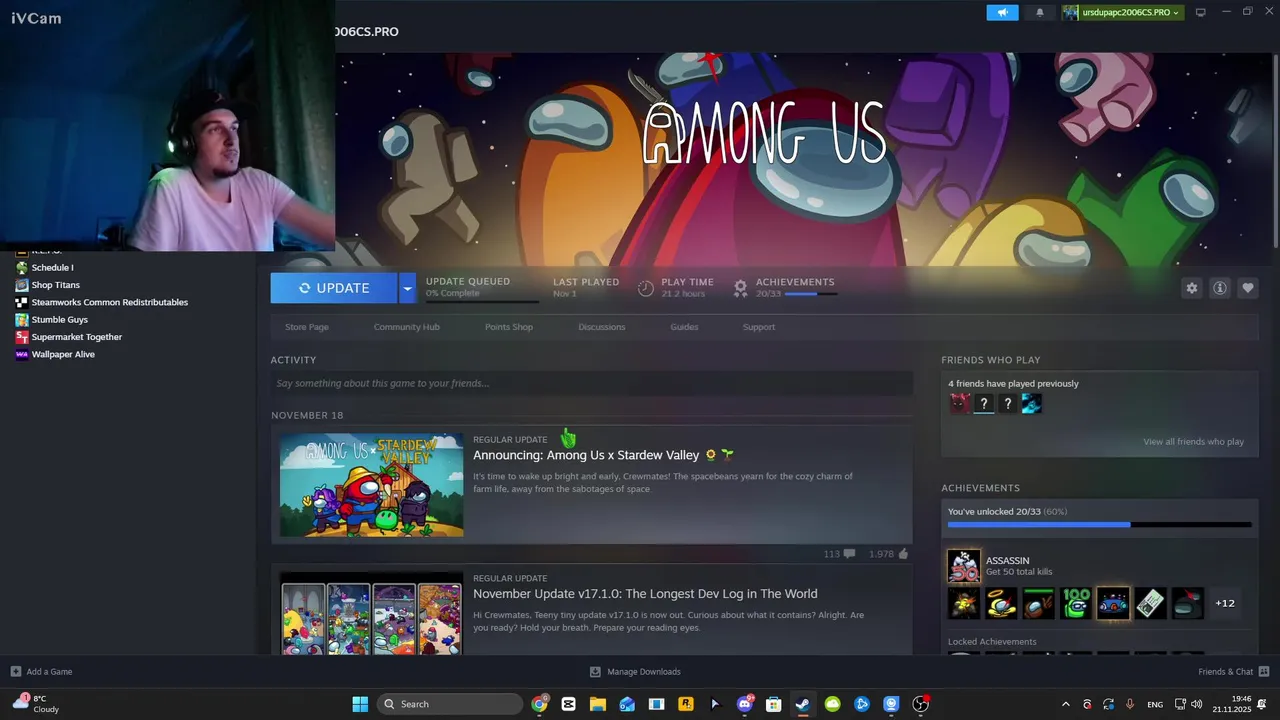Click the small achievements bar beside 20/33
Image resolution: width=1280 pixels, height=720 pixels.
click(811, 294)
